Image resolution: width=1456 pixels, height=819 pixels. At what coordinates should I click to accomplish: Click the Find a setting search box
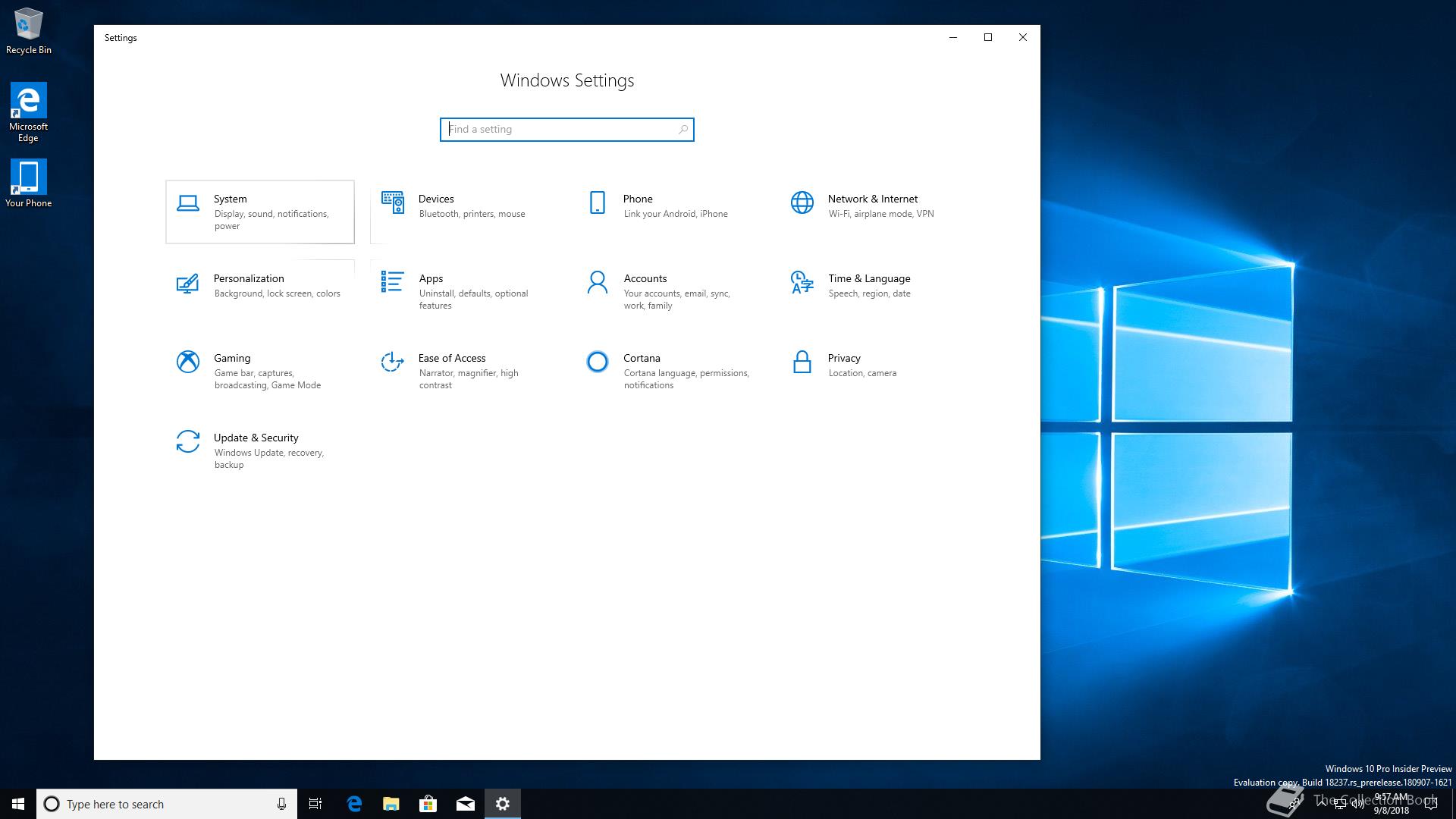(x=566, y=130)
